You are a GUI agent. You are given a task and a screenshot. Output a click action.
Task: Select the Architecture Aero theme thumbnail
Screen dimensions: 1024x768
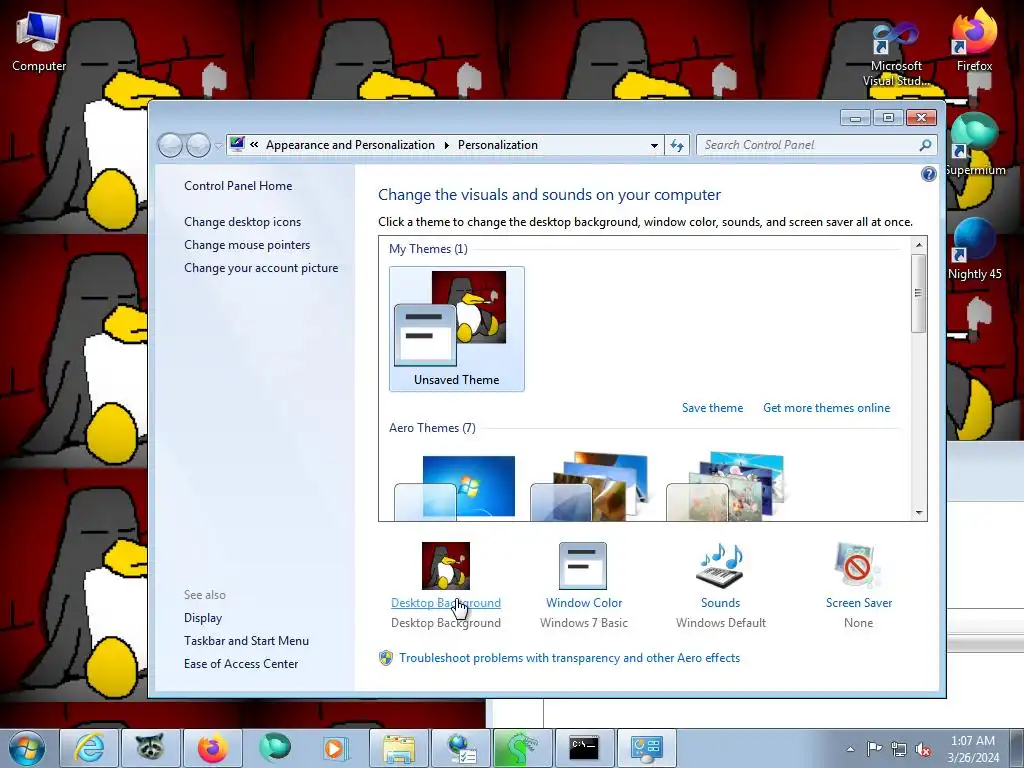[x=591, y=487]
